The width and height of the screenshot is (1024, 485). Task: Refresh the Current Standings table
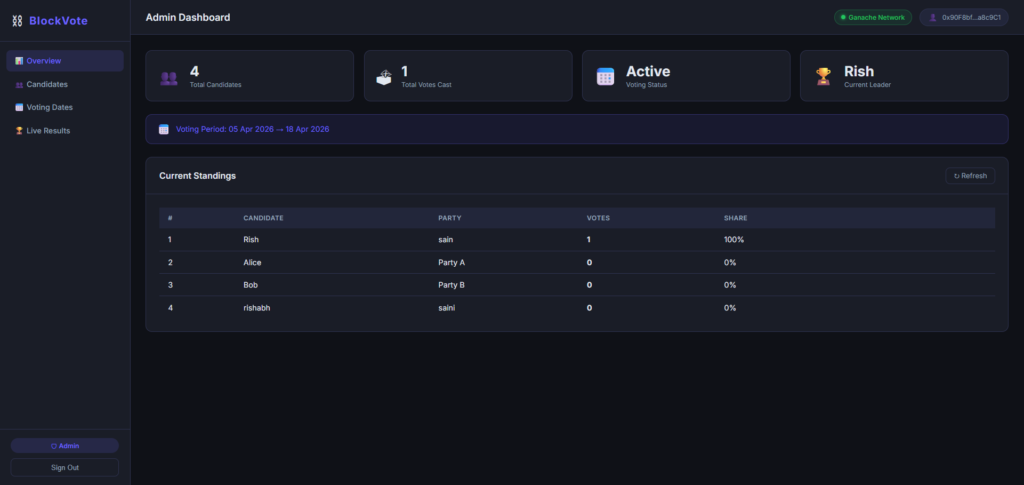[x=970, y=176]
